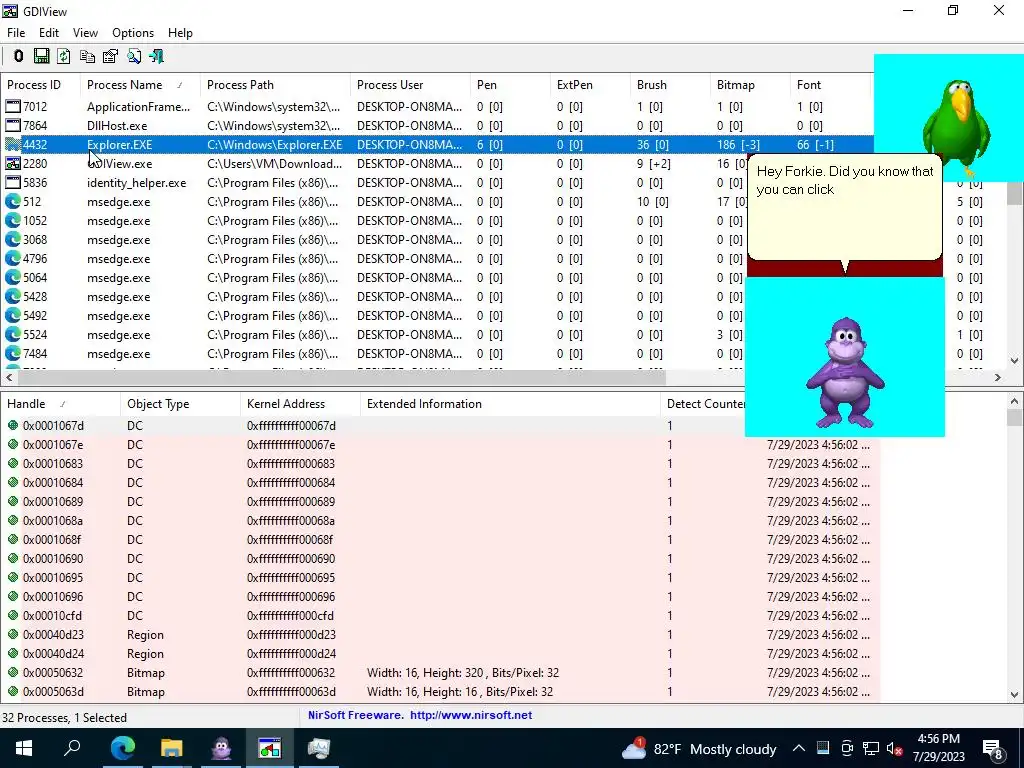
Task: Open the 82°F Mostly cloudy weather widget
Action: point(699,749)
